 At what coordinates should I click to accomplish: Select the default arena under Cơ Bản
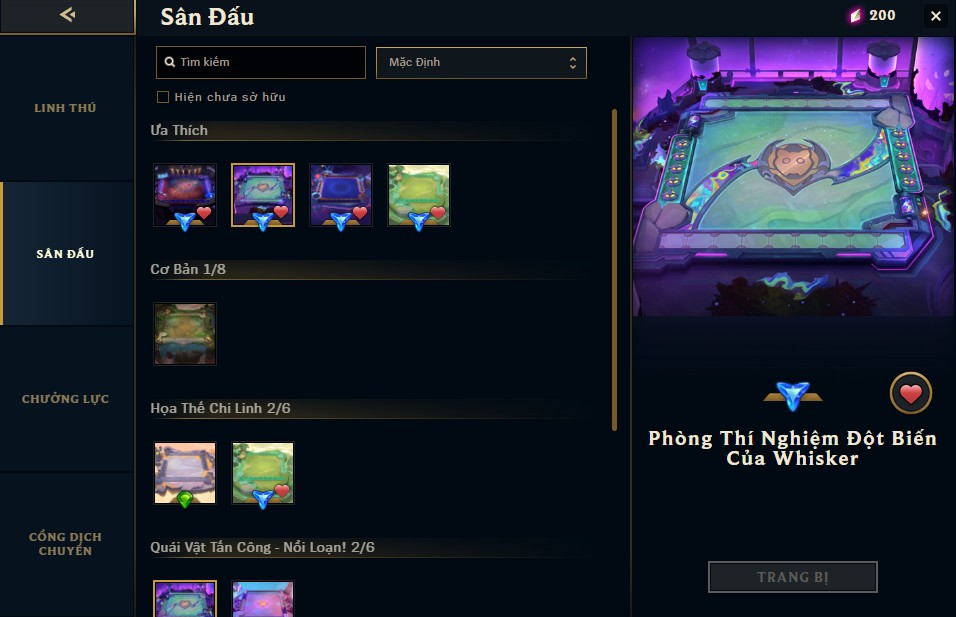(185, 334)
